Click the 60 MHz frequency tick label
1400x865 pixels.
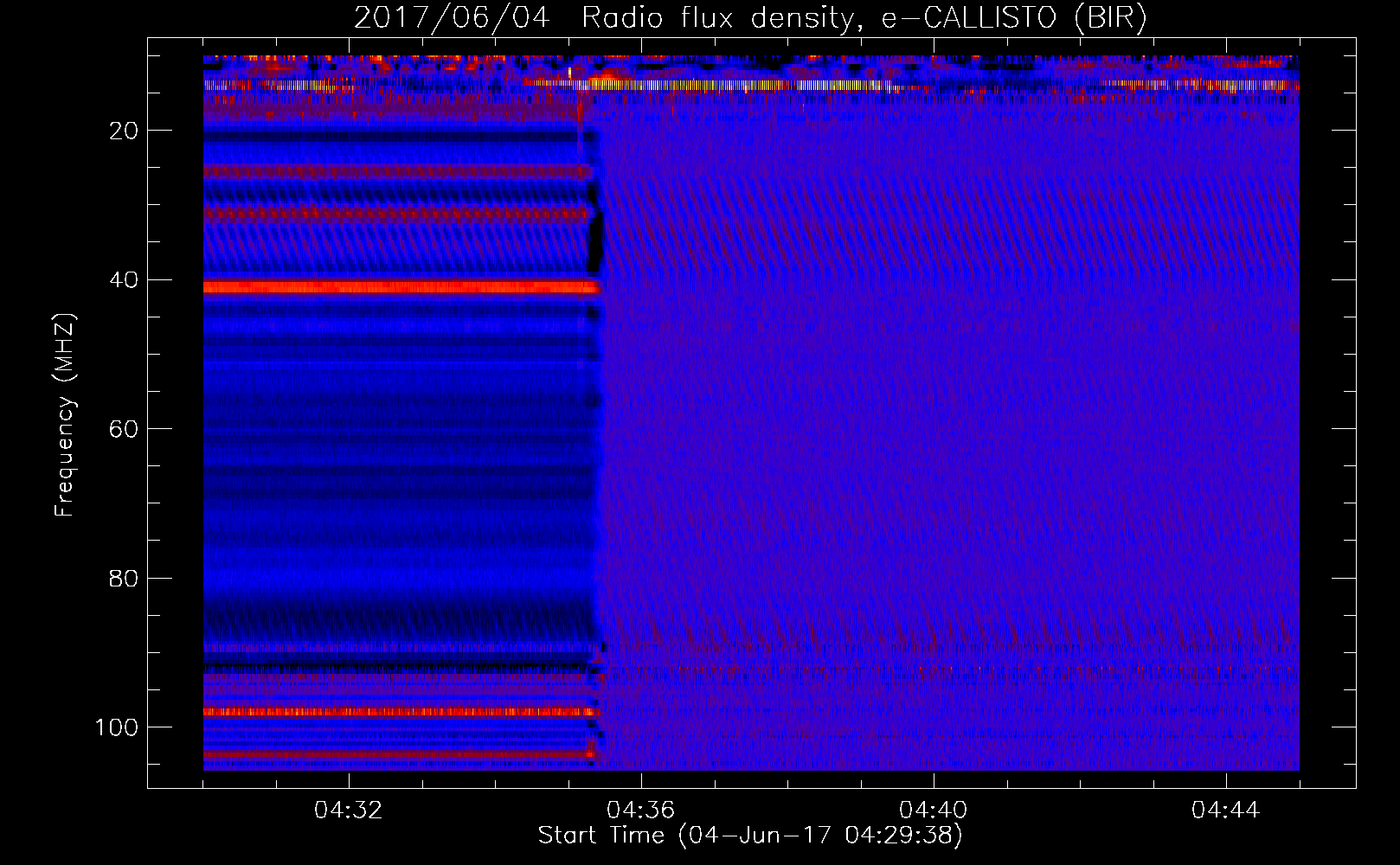(125, 429)
